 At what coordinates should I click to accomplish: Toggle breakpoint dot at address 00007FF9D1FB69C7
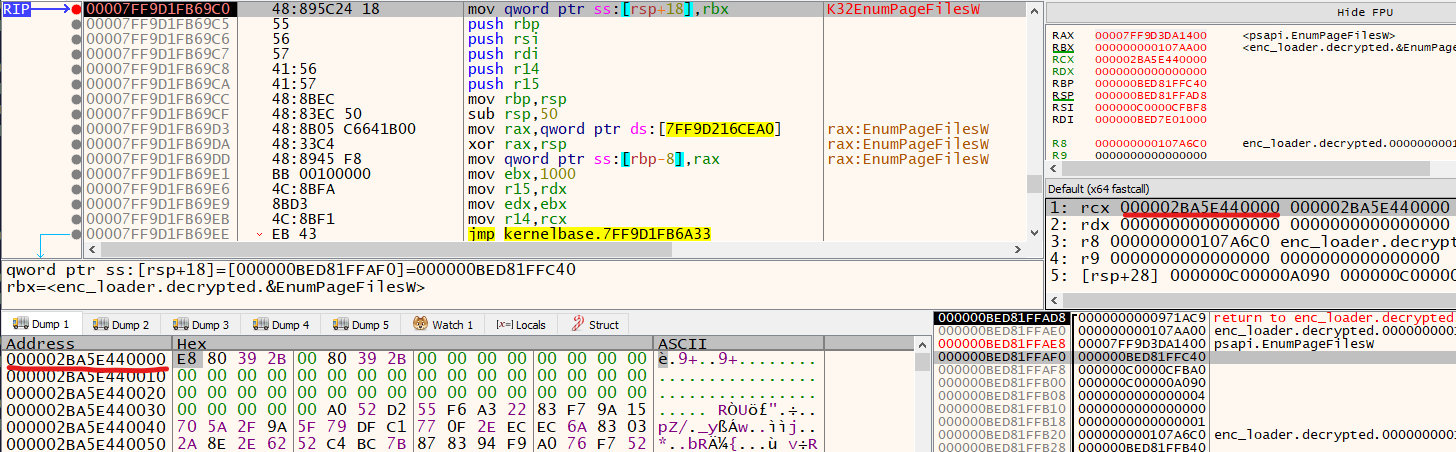coord(76,53)
